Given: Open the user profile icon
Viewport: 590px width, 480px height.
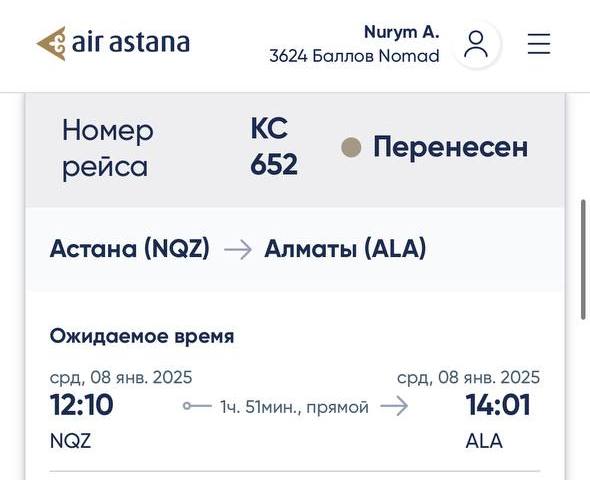Looking at the screenshot, I should pos(476,44).
